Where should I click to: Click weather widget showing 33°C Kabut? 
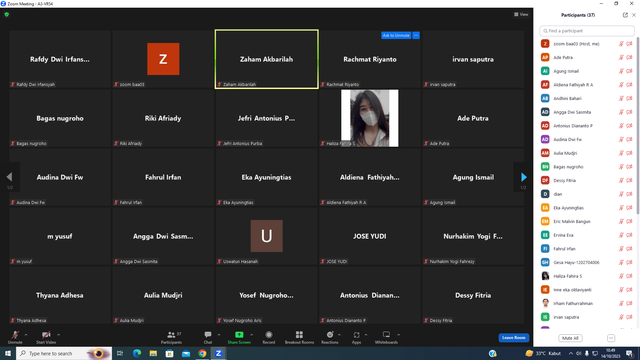click(x=543, y=353)
